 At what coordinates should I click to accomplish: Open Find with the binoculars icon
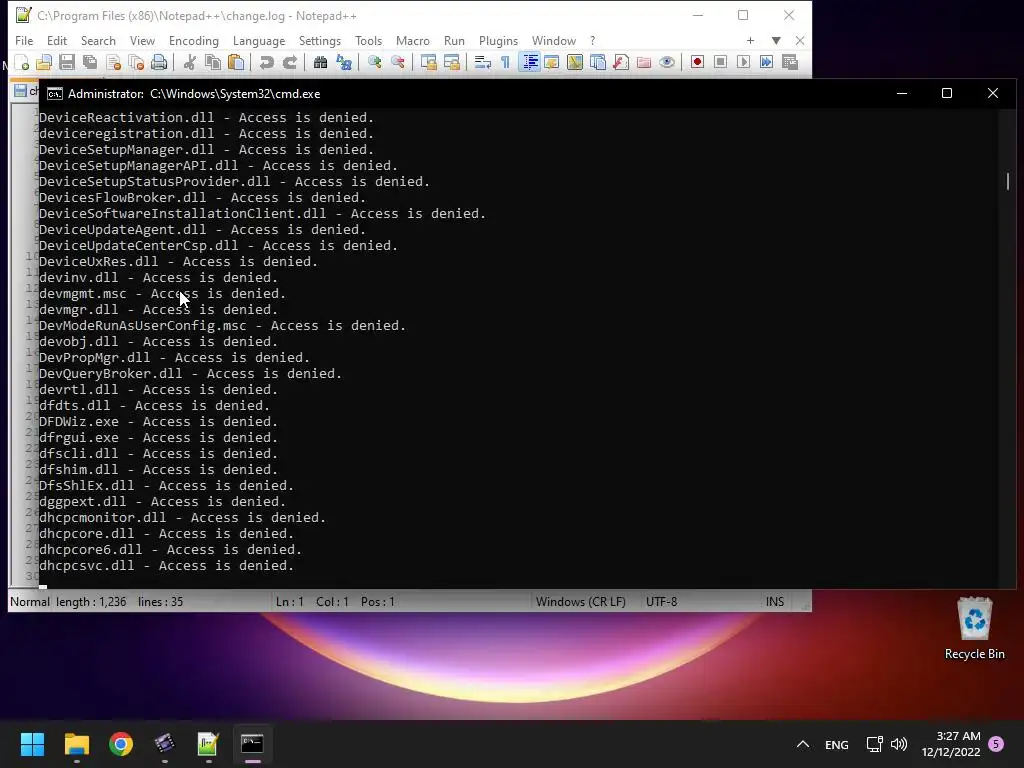point(320,62)
